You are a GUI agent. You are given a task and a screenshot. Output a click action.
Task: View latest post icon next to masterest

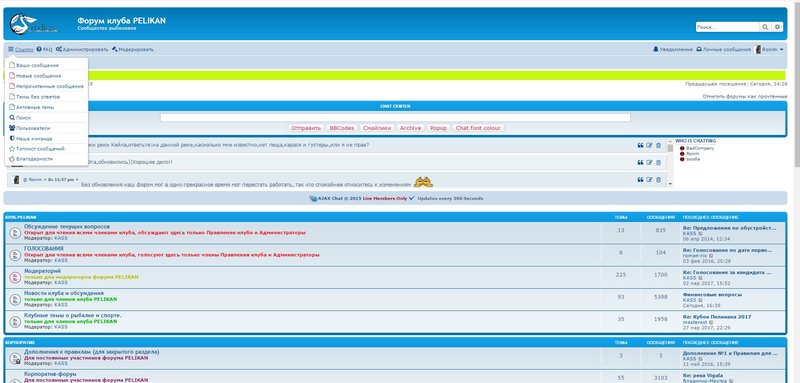(x=712, y=322)
